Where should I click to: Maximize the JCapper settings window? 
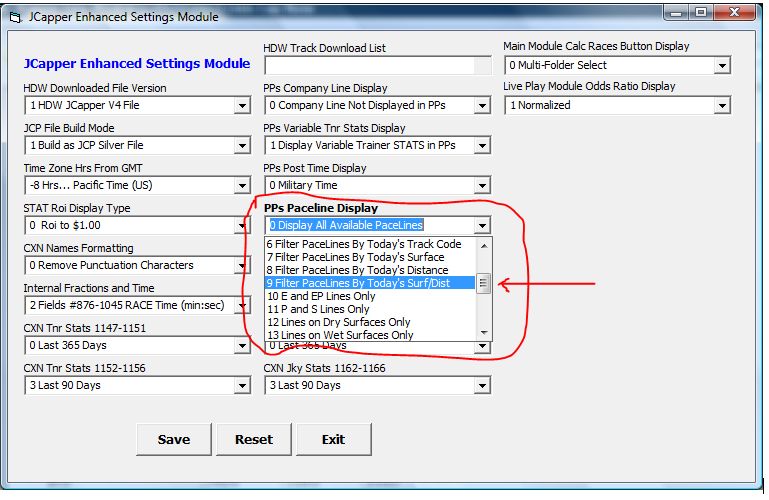pos(701,13)
